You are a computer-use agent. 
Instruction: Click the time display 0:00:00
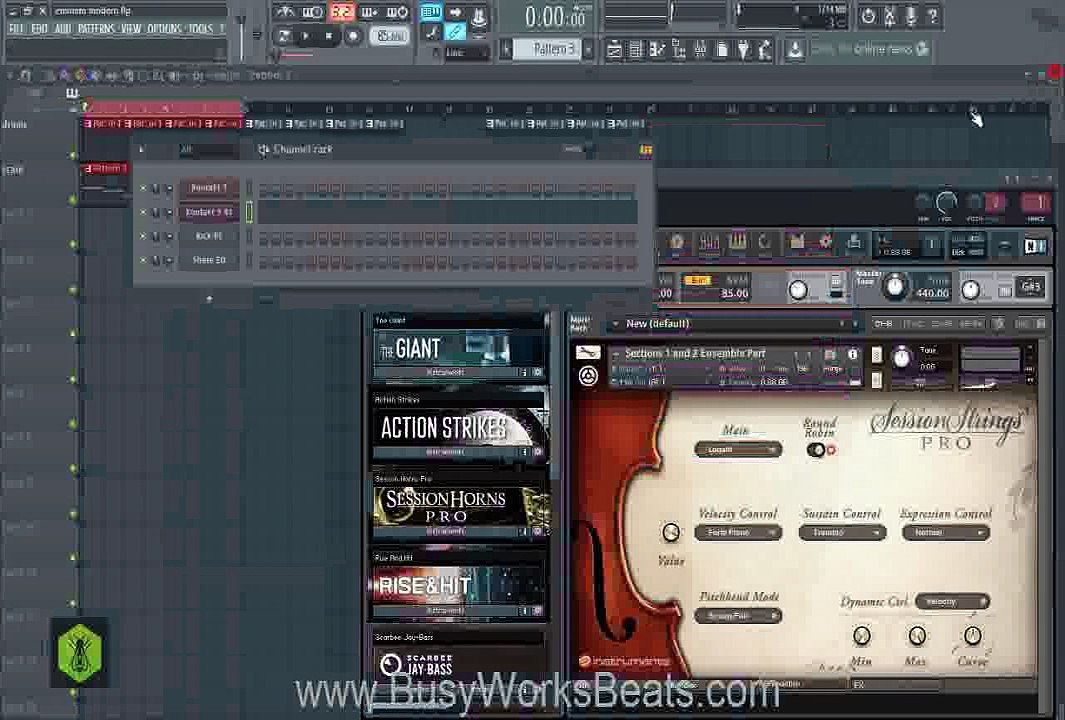coord(555,16)
